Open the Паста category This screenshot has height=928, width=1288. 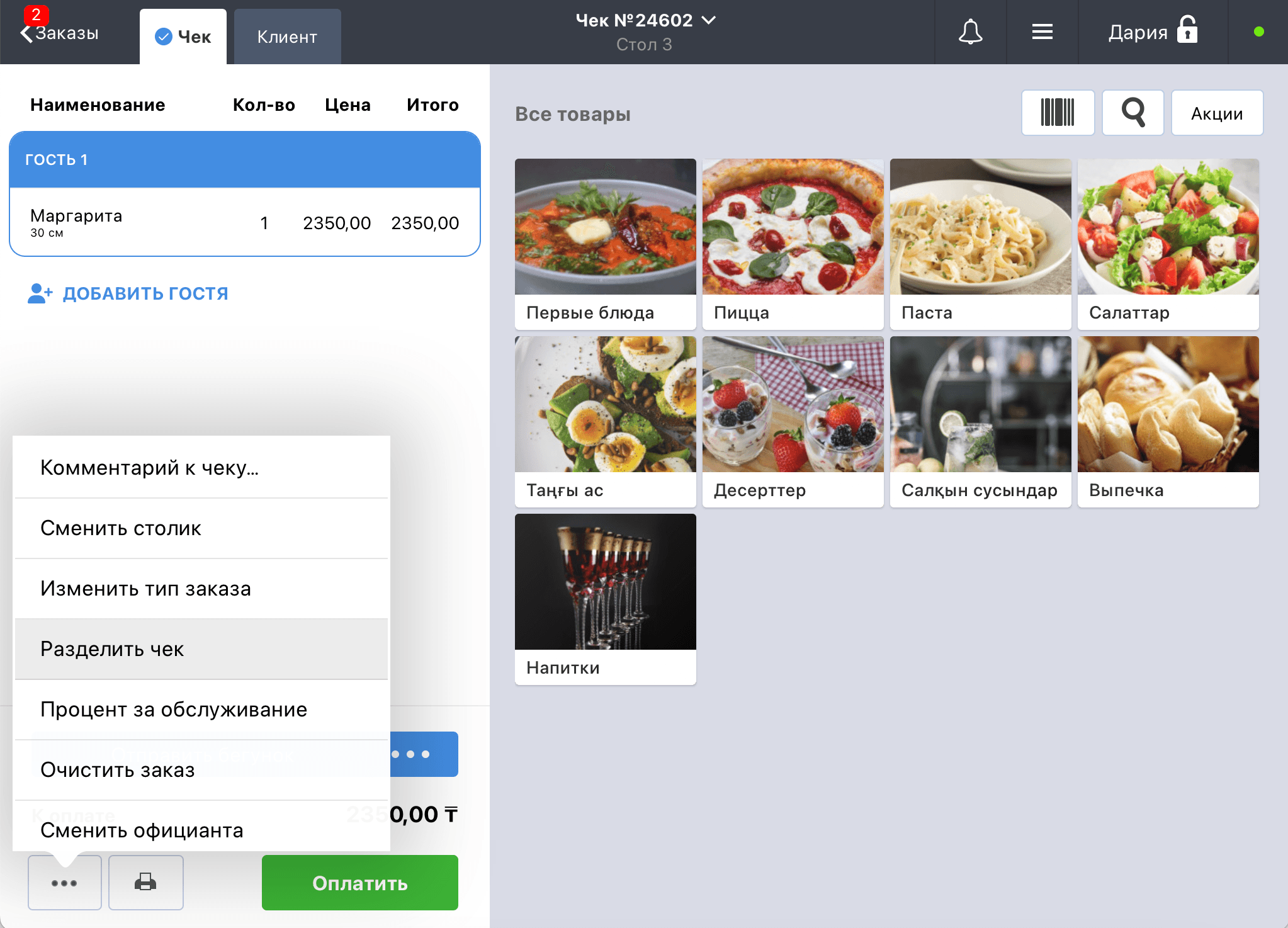(x=980, y=244)
